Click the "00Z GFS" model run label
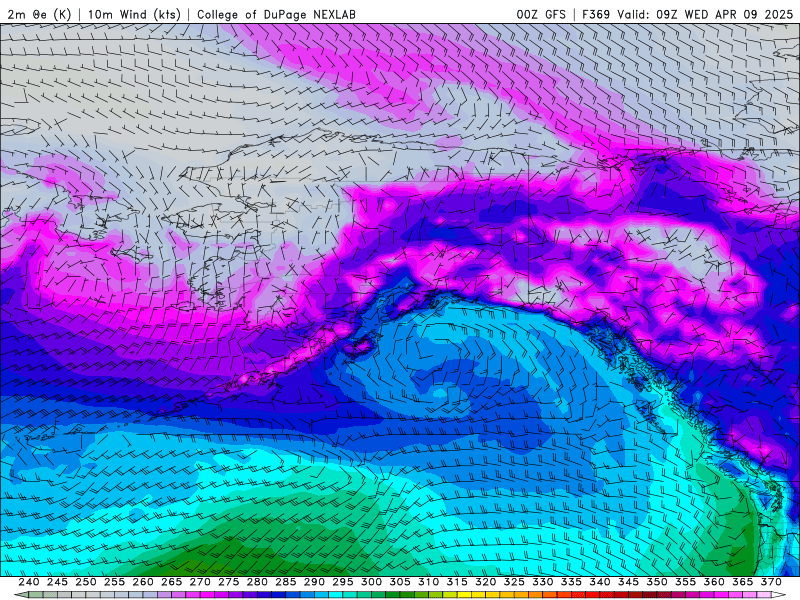800x600 pixels. 541,14
